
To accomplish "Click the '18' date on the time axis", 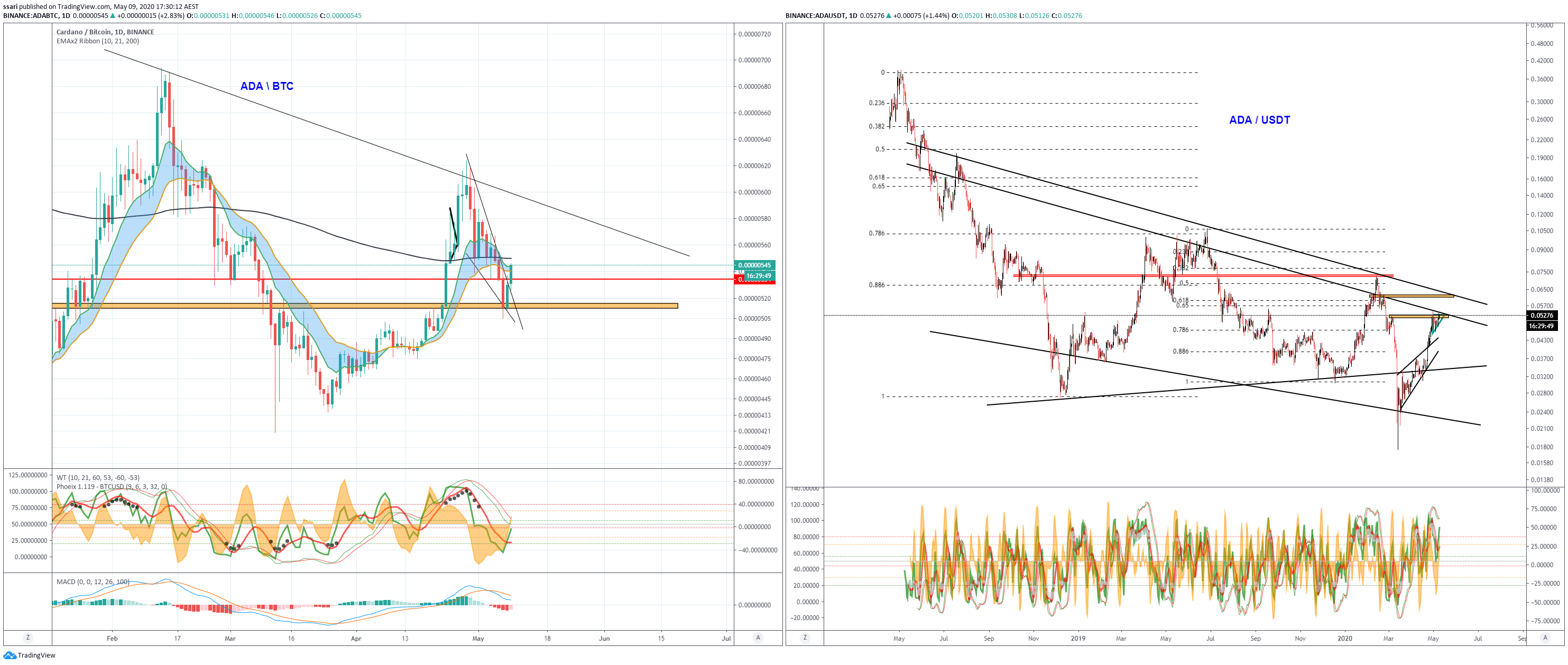I will pos(547,638).
